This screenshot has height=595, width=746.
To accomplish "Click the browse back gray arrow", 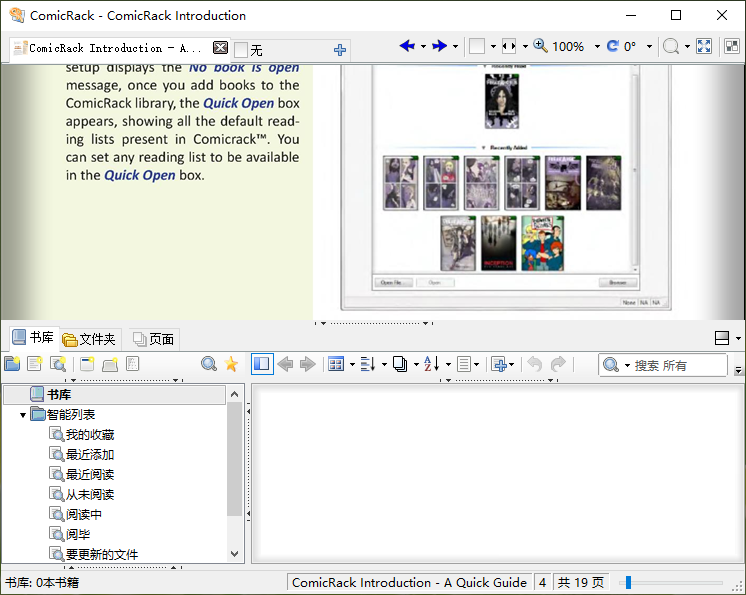I will (x=285, y=364).
